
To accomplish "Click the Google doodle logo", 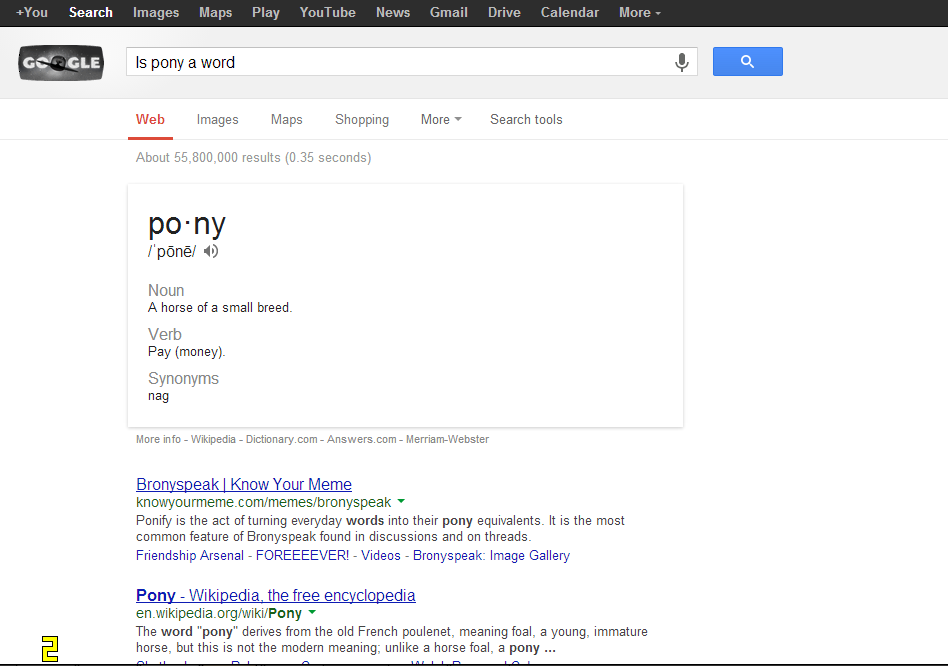I will [61, 64].
